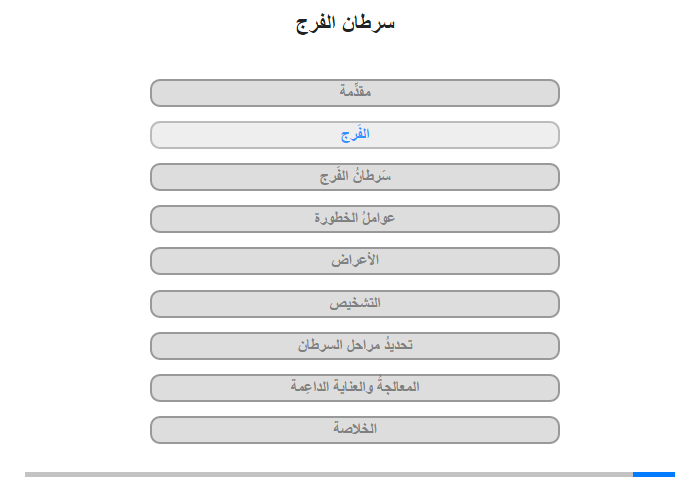Open the مقدّمة section button

tap(354, 93)
